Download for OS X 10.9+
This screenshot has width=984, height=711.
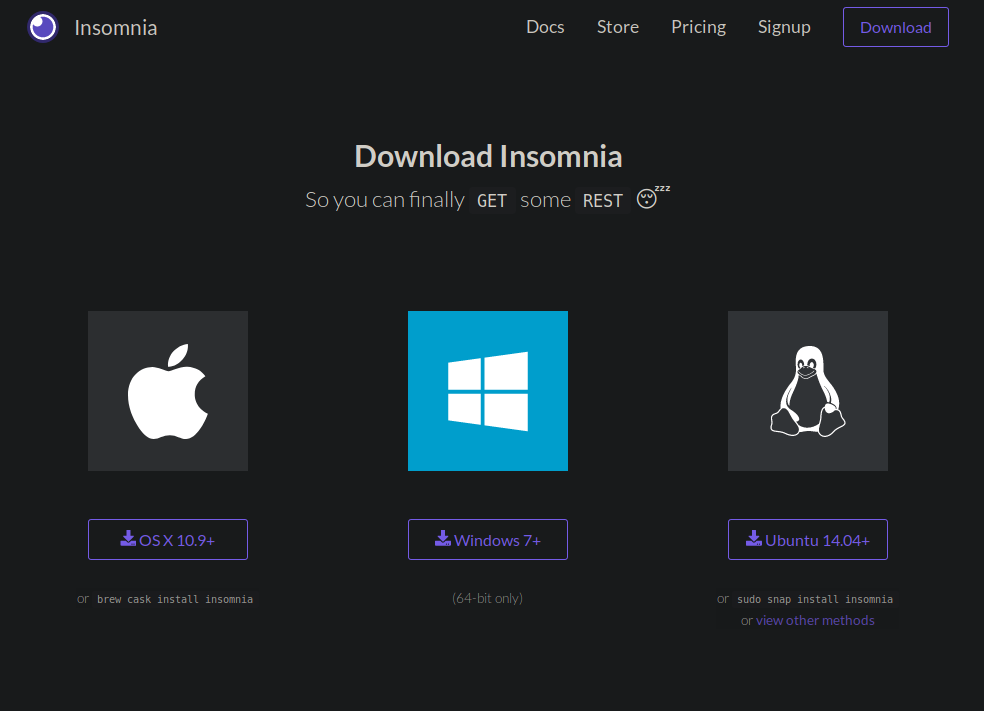[168, 540]
